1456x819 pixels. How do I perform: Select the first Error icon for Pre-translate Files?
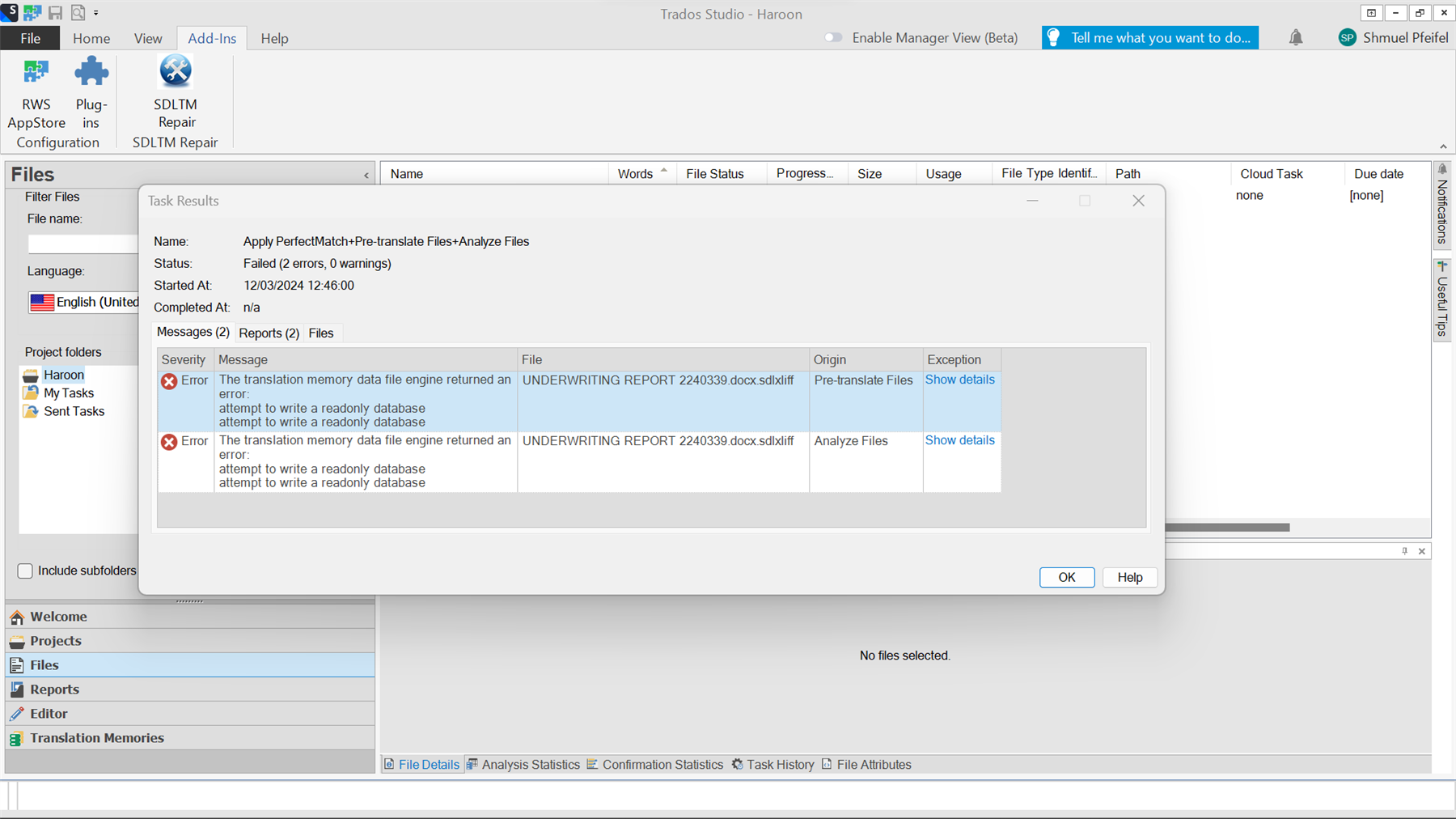(x=169, y=381)
